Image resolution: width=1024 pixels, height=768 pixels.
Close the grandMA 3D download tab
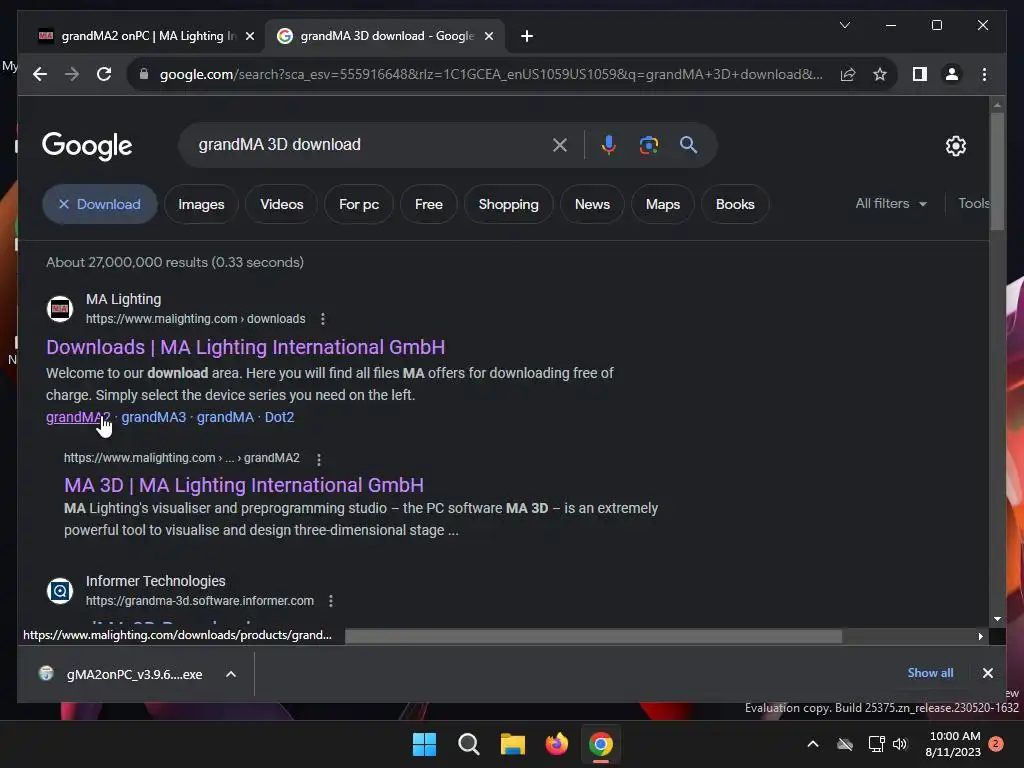point(488,36)
